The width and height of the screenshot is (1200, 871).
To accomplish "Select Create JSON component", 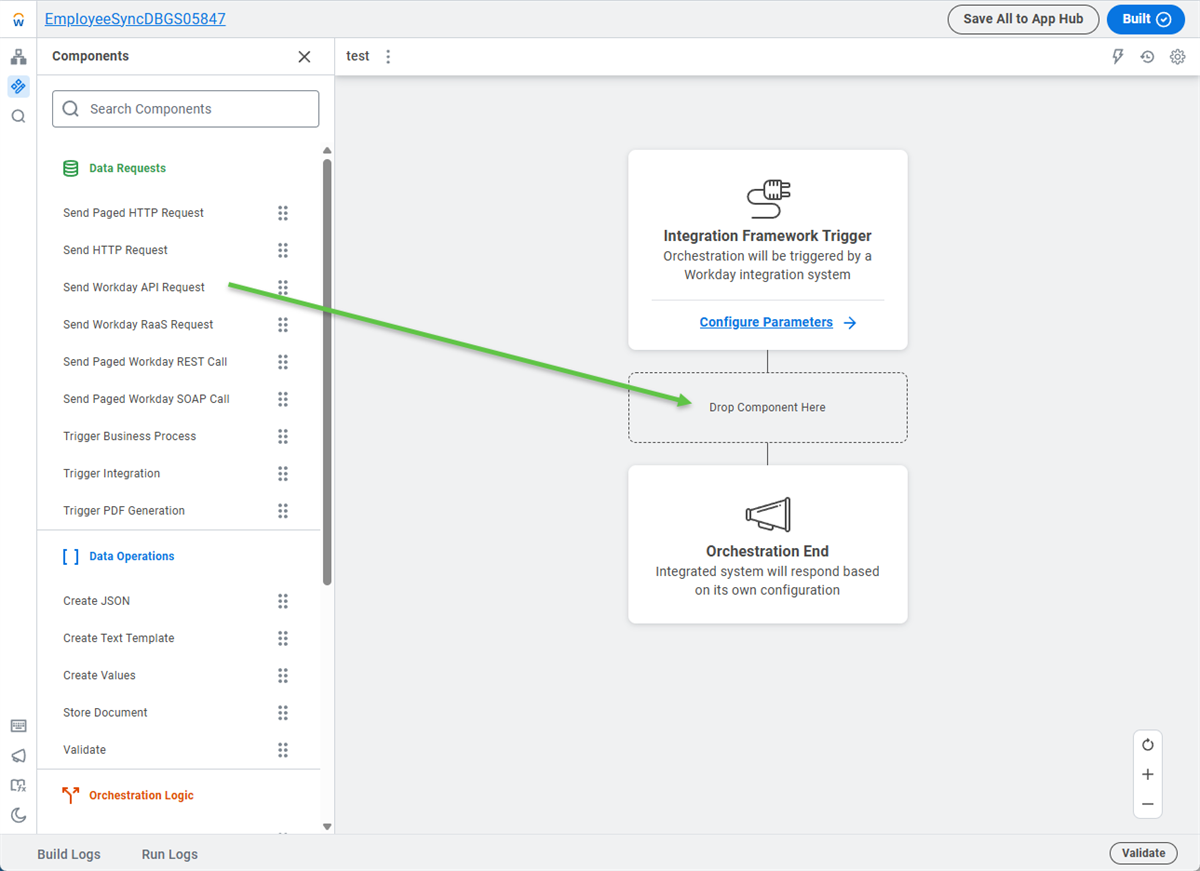I will [x=96, y=601].
